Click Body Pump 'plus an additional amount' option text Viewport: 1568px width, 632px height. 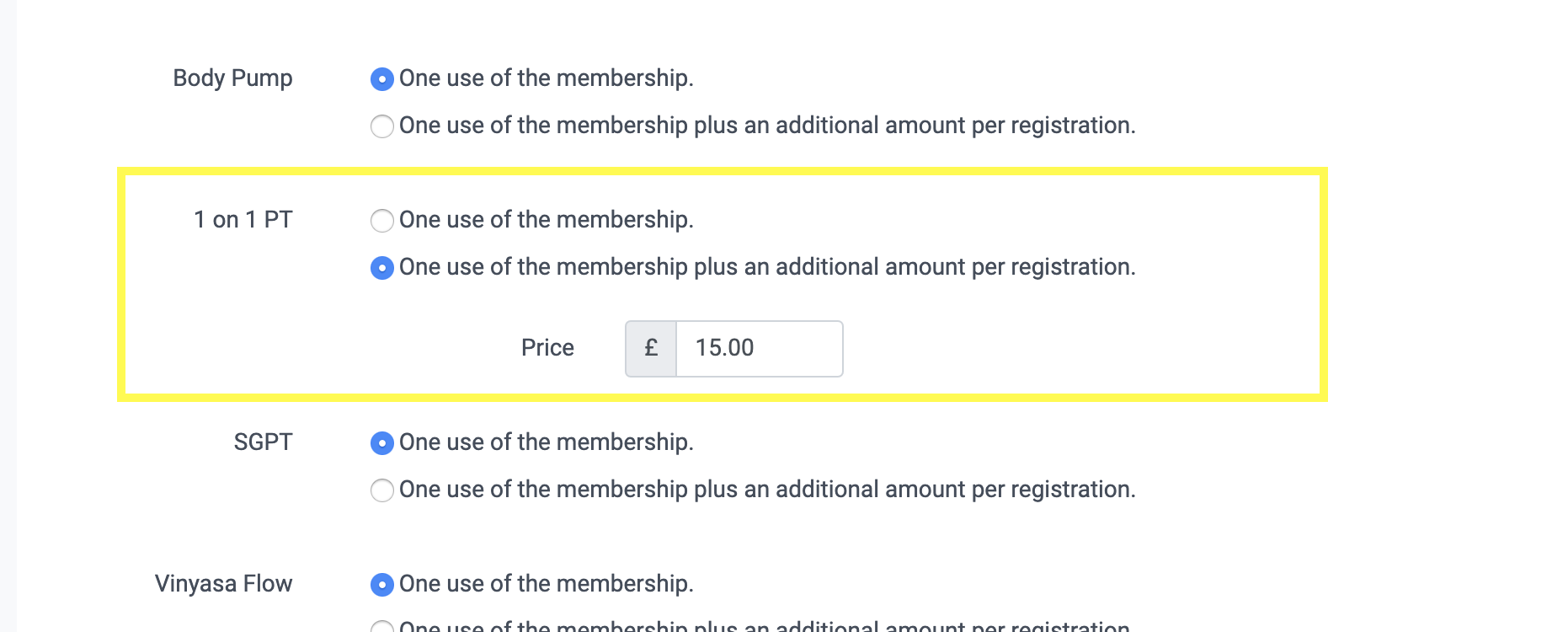tap(766, 126)
